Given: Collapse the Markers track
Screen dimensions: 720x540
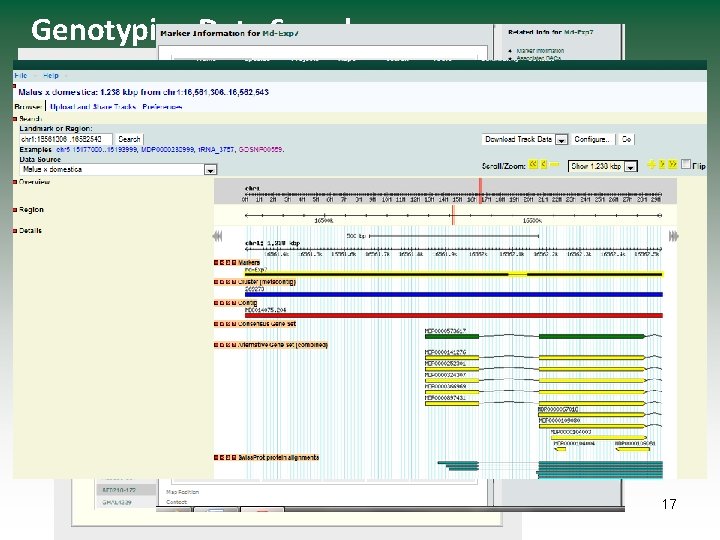Looking at the screenshot, I should 216,263.
